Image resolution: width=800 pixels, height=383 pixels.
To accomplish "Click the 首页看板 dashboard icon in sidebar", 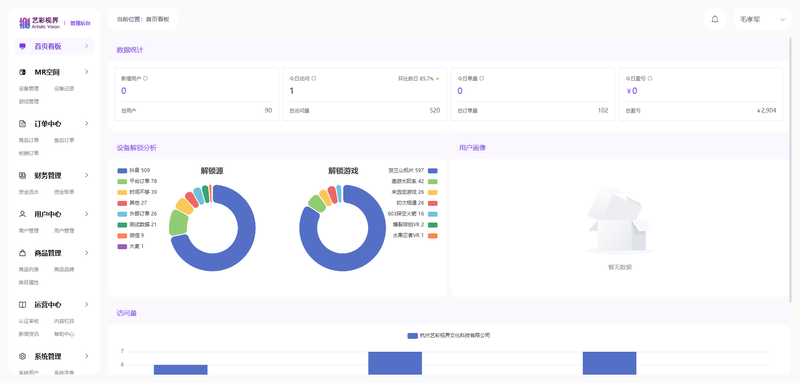I will tap(22, 46).
